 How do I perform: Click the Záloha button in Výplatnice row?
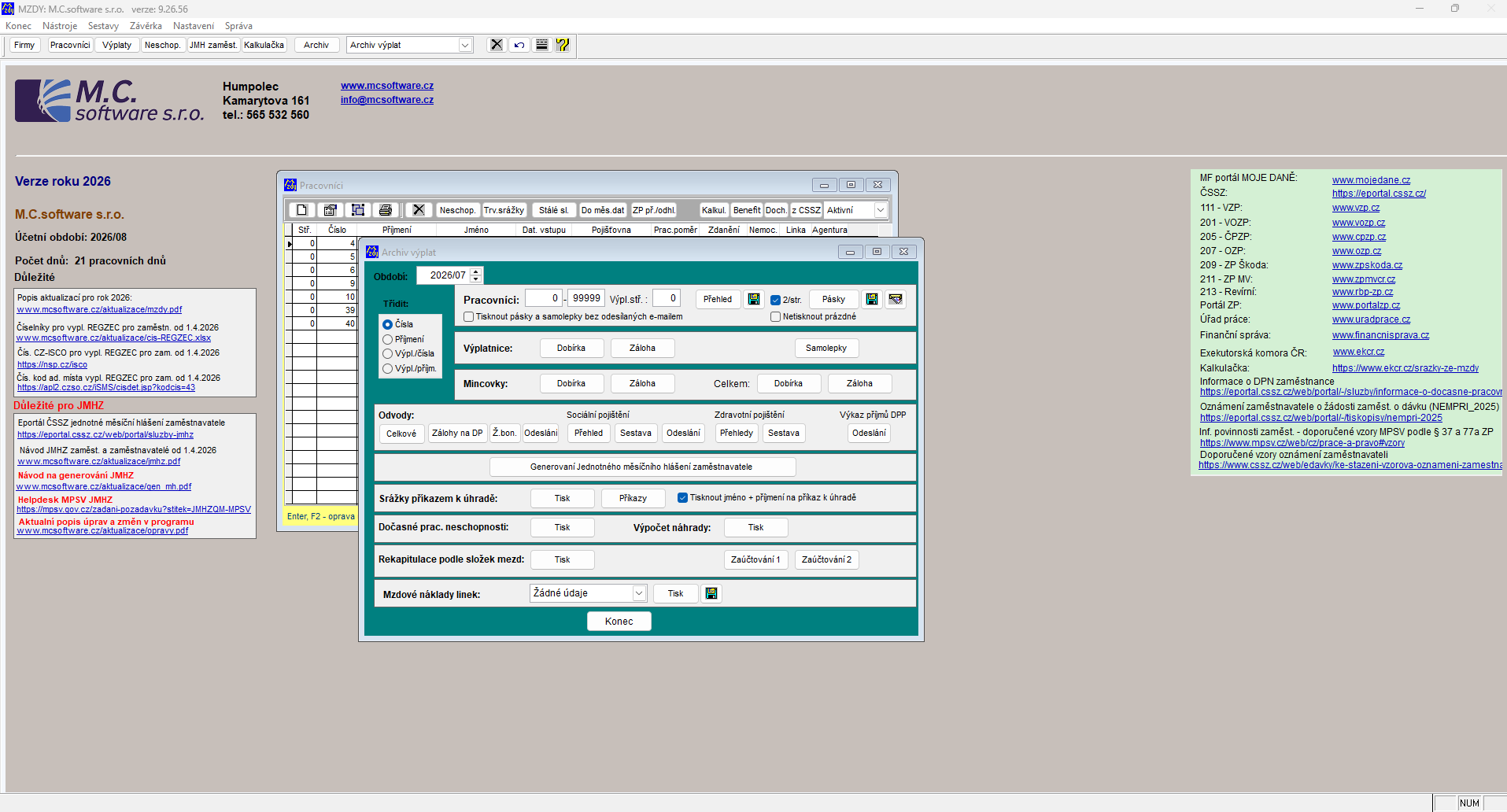coord(642,348)
